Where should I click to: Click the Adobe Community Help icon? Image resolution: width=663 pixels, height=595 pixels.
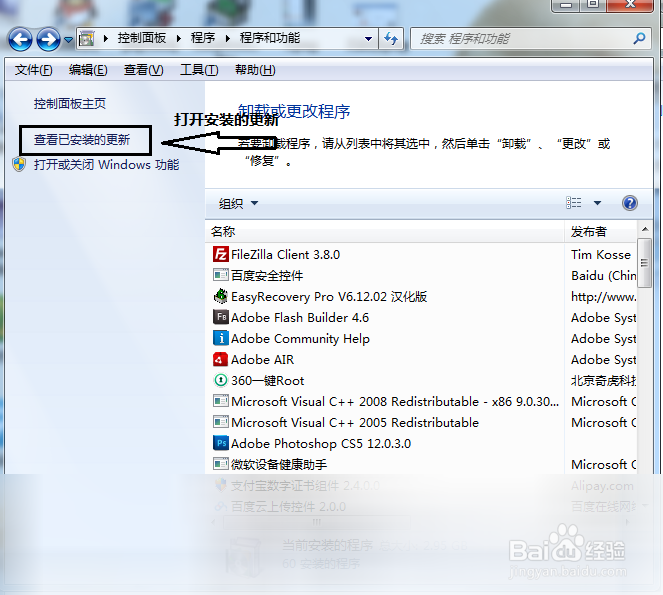click(x=221, y=339)
